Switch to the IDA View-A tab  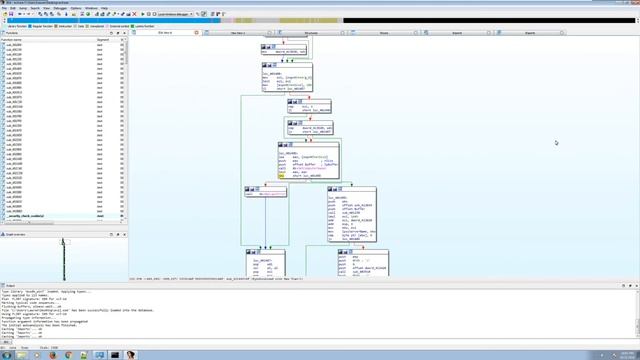tap(165, 33)
